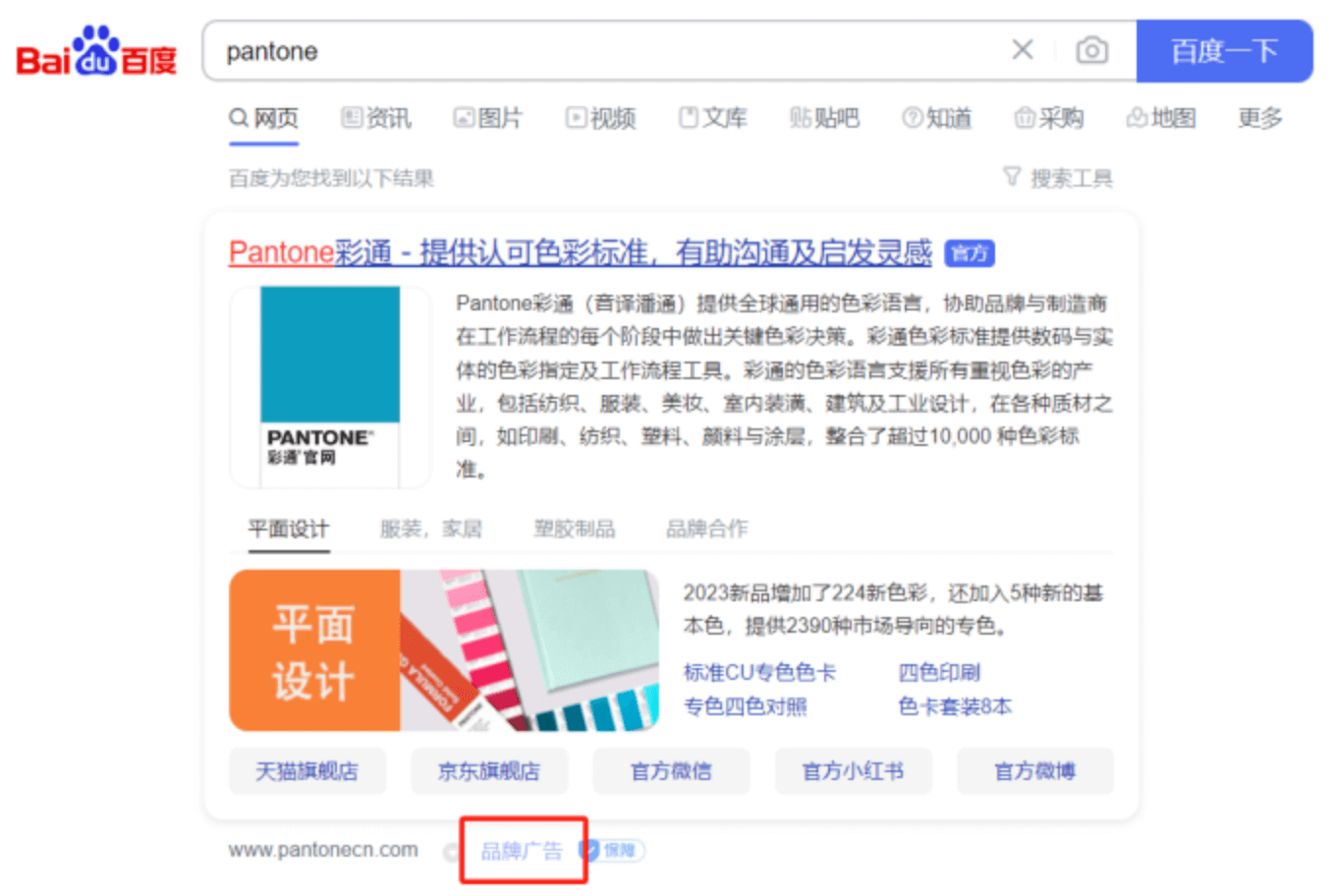The image size is (1336, 896).
Task: Click the 官方 badge icon
Action: 970,253
